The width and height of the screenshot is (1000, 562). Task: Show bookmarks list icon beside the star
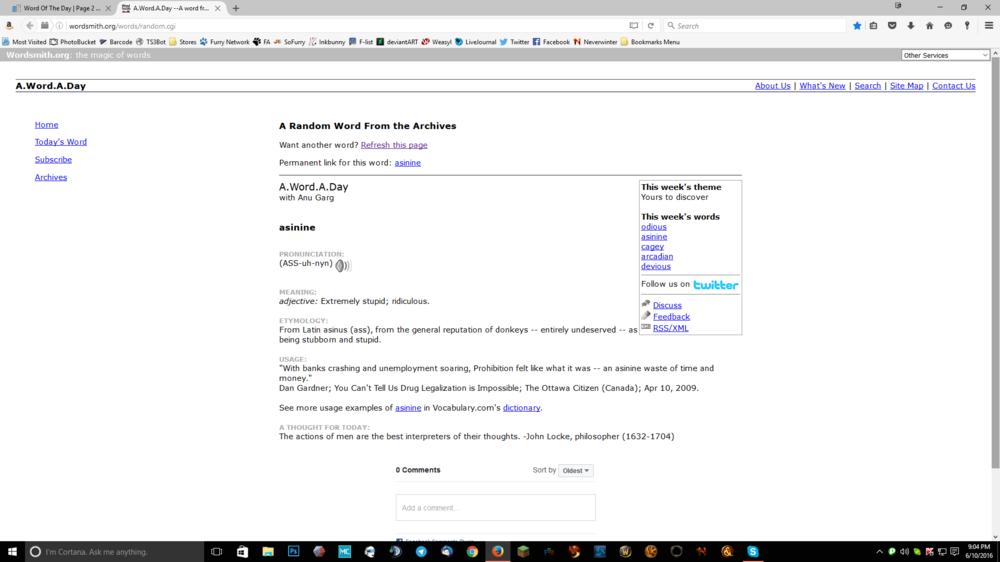click(874, 26)
